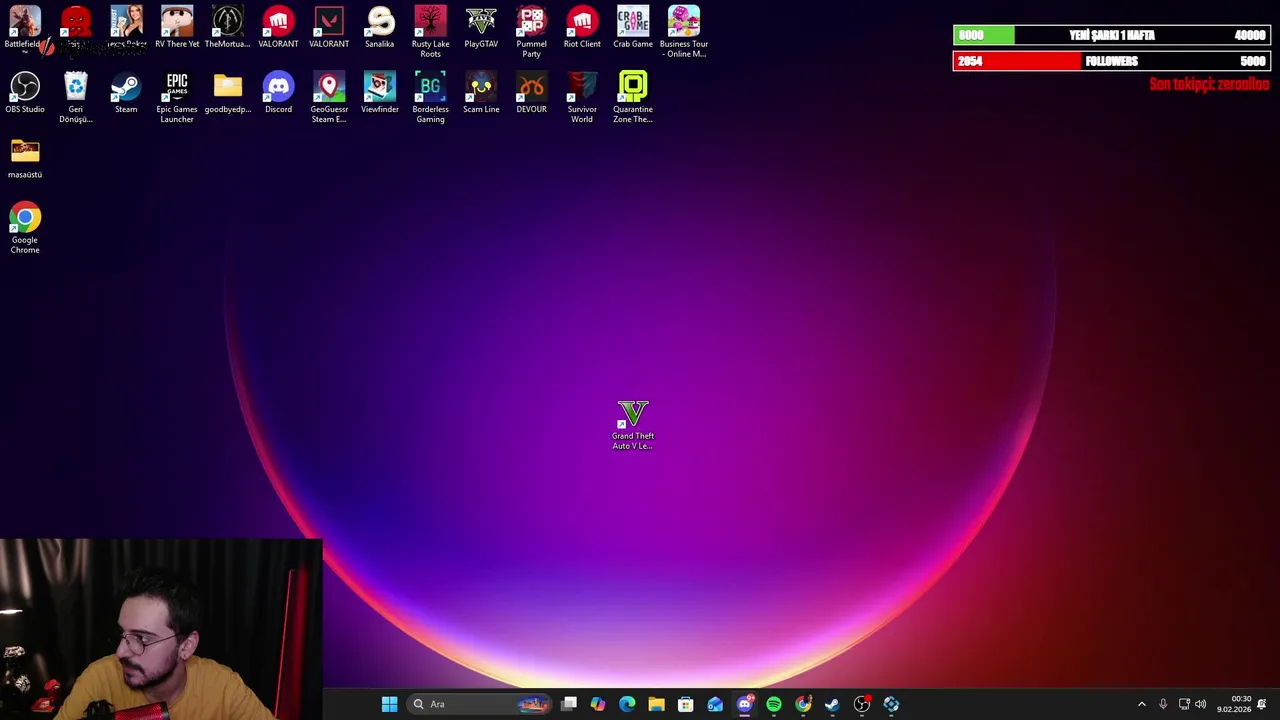Click the red FOLLOWERS progress bar

(1111, 61)
